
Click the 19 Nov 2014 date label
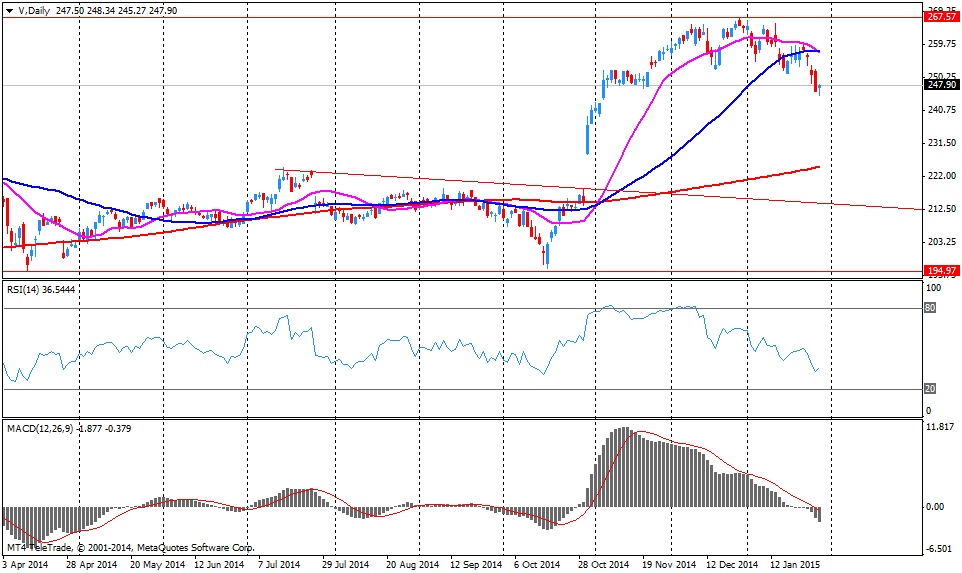[669, 564]
